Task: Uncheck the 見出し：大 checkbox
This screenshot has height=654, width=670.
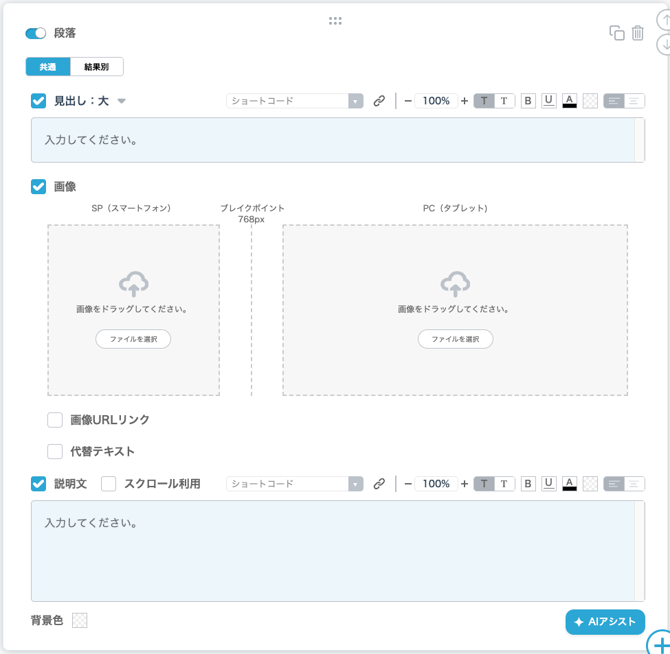Action: coord(38,101)
